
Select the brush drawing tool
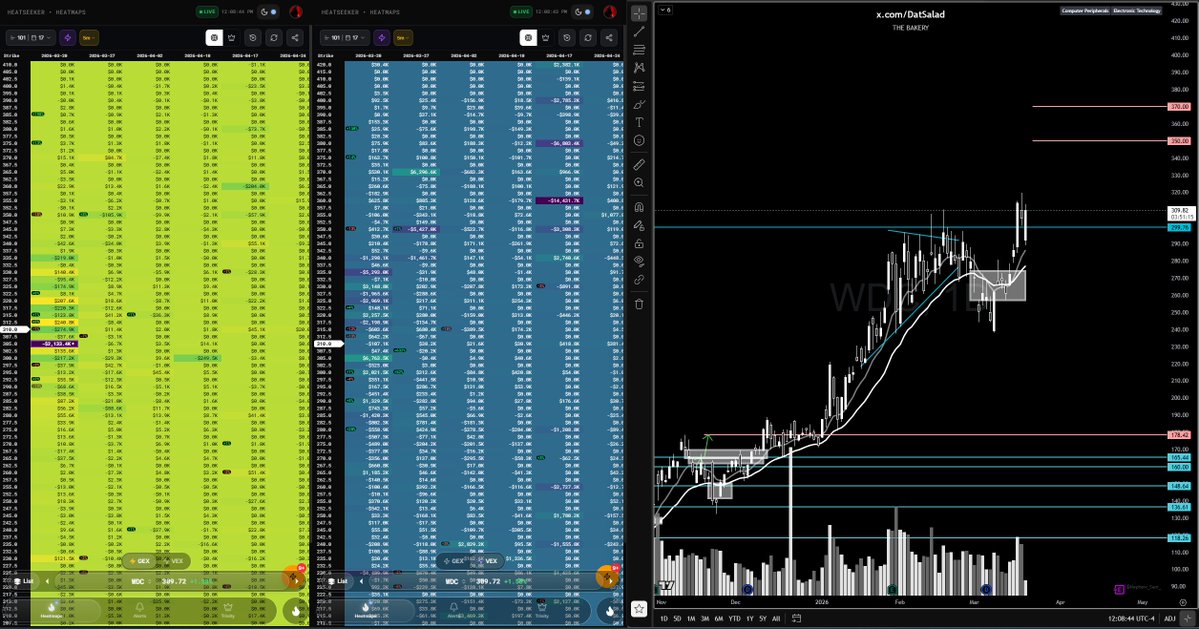tap(639, 105)
